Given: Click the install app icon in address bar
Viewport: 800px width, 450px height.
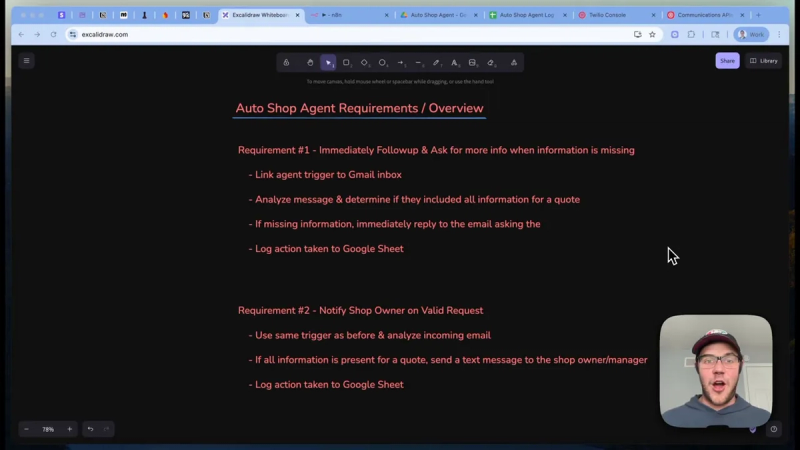Looking at the screenshot, I should pos(637,34).
